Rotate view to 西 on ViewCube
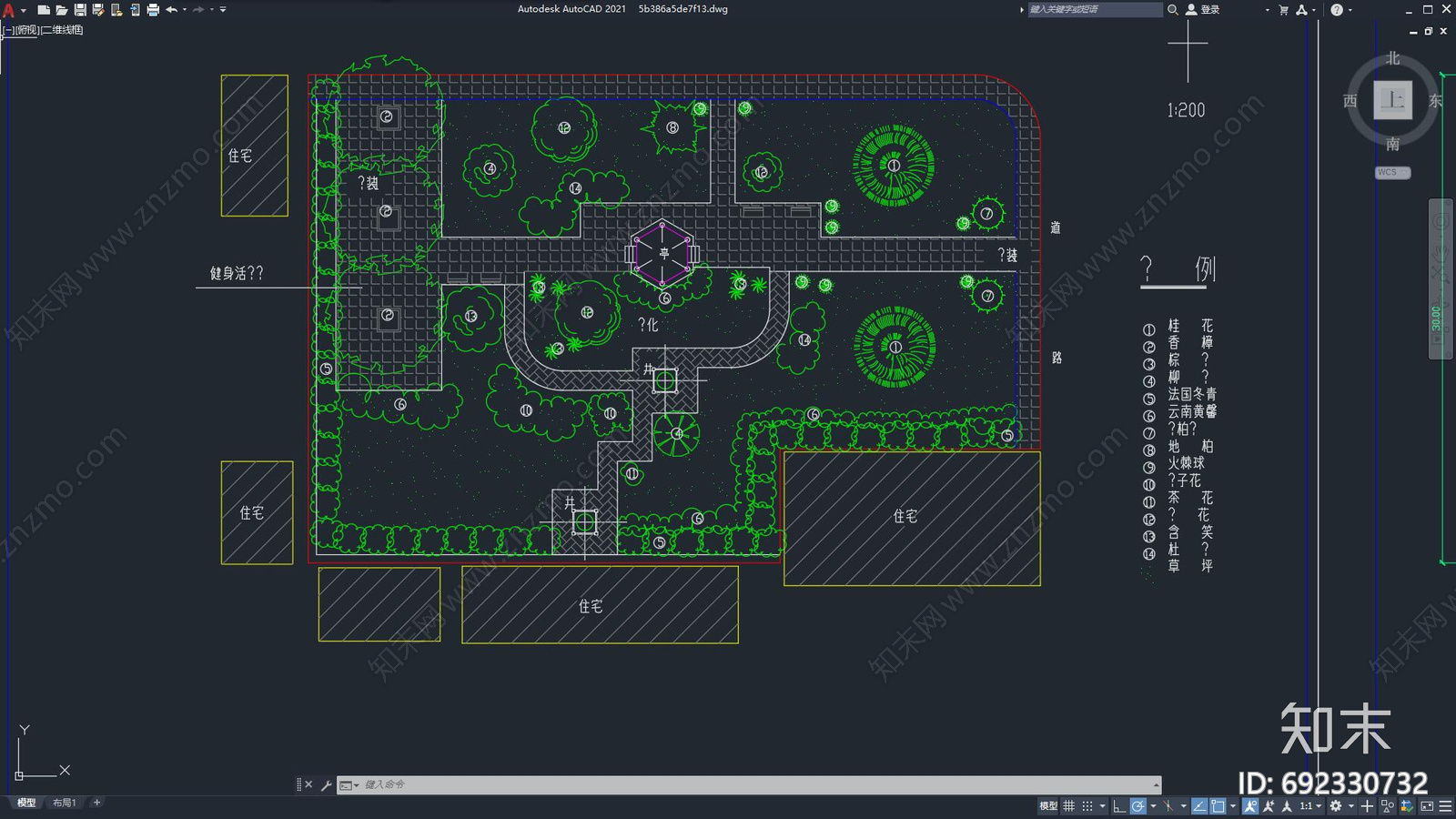Image resolution: width=1456 pixels, height=819 pixels. point(1350,101)
